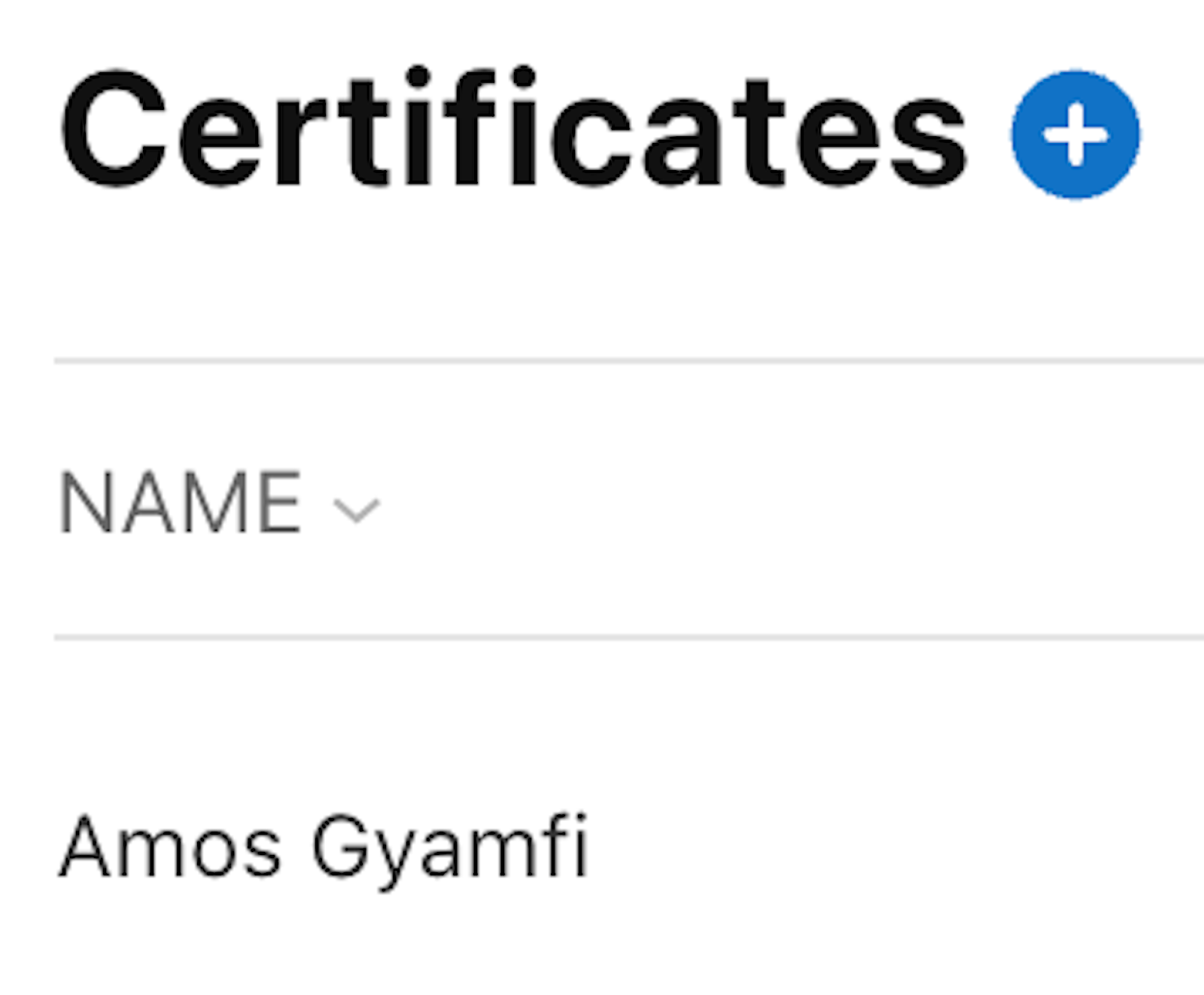The height and width of the screenshot is (995, 1204).
Task: Click the NAME column header text
Action: tap(181, 503)
